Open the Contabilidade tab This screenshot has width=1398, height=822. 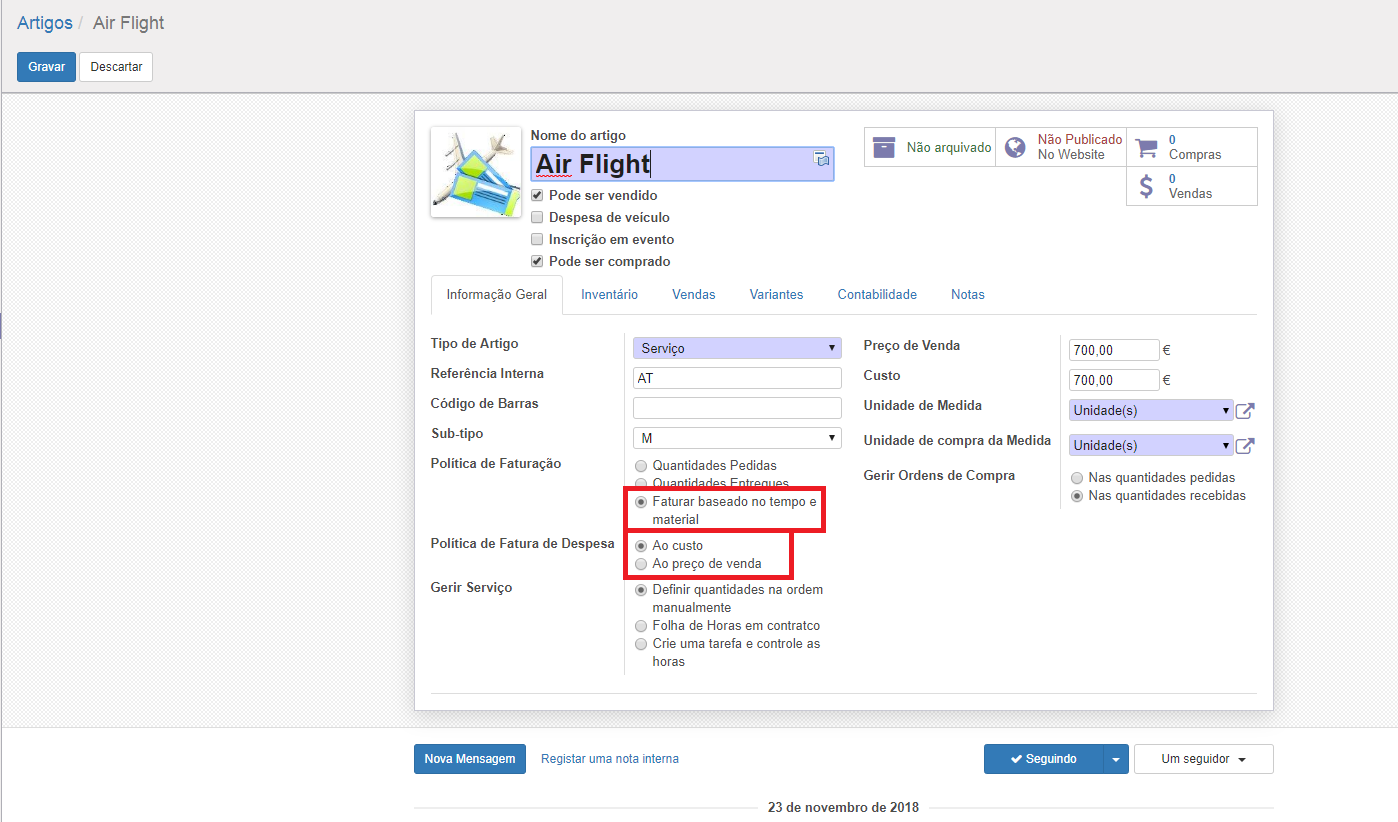[x=877, y=295]
